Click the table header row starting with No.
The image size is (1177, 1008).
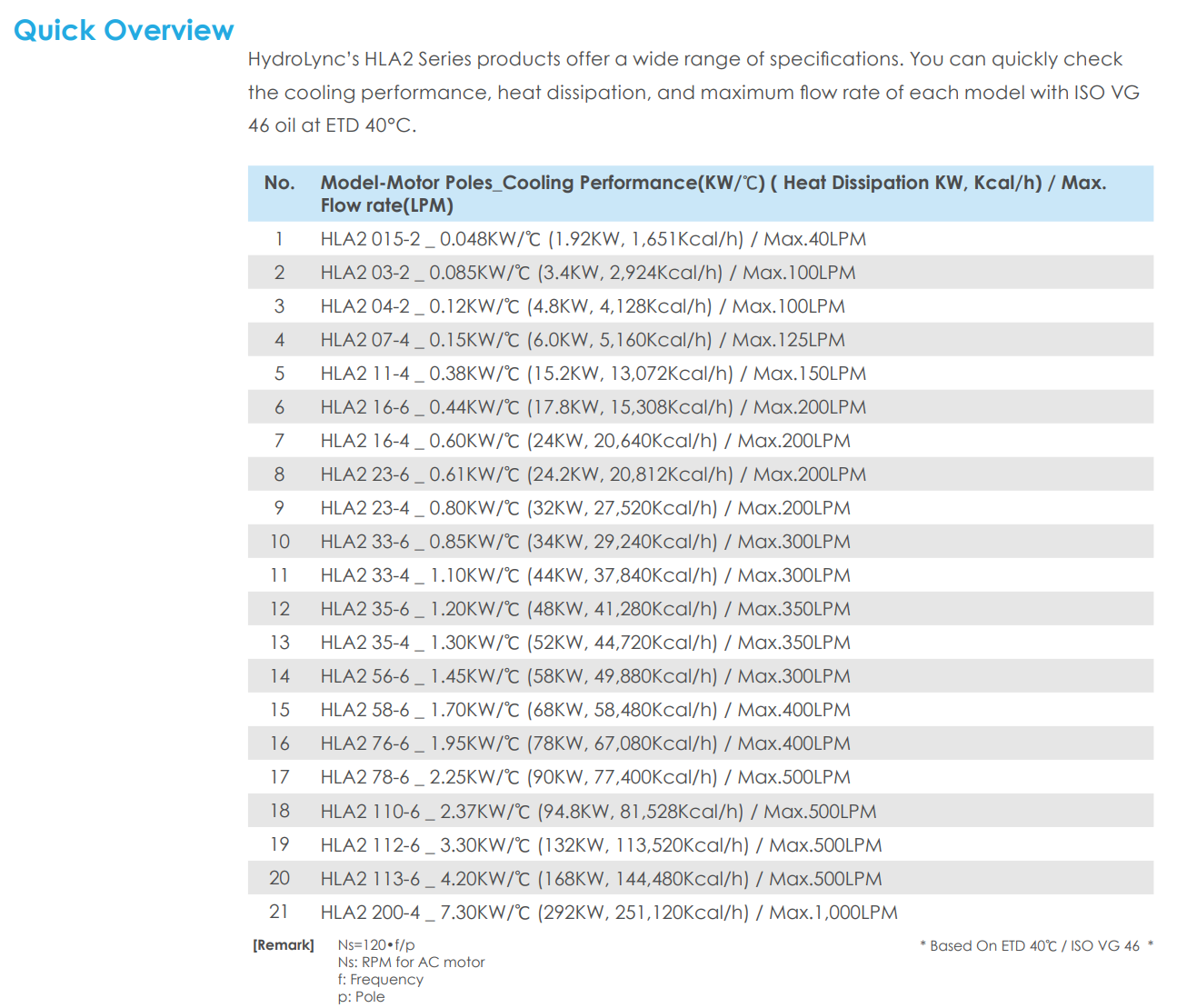coord(700,194)
